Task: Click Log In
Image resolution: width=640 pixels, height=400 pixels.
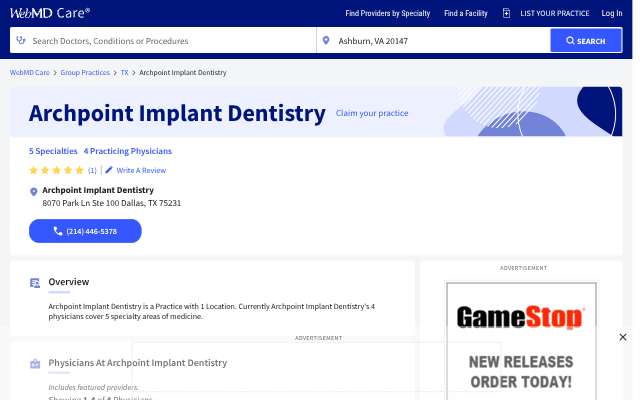Action: (x=611, y=13)
